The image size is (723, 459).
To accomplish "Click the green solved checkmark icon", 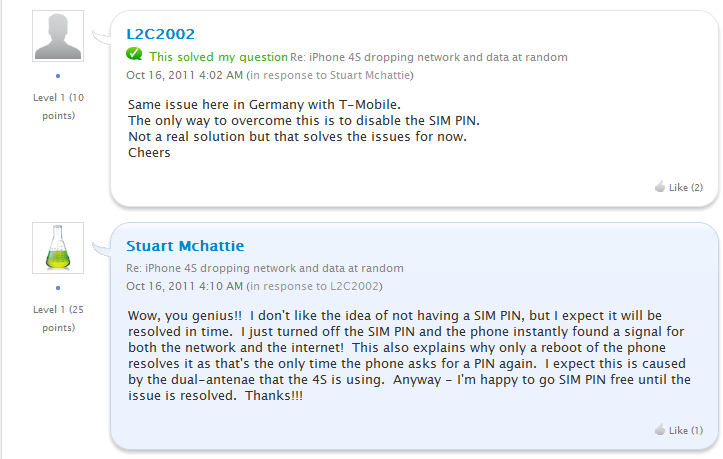I will [x=134, y=54].
